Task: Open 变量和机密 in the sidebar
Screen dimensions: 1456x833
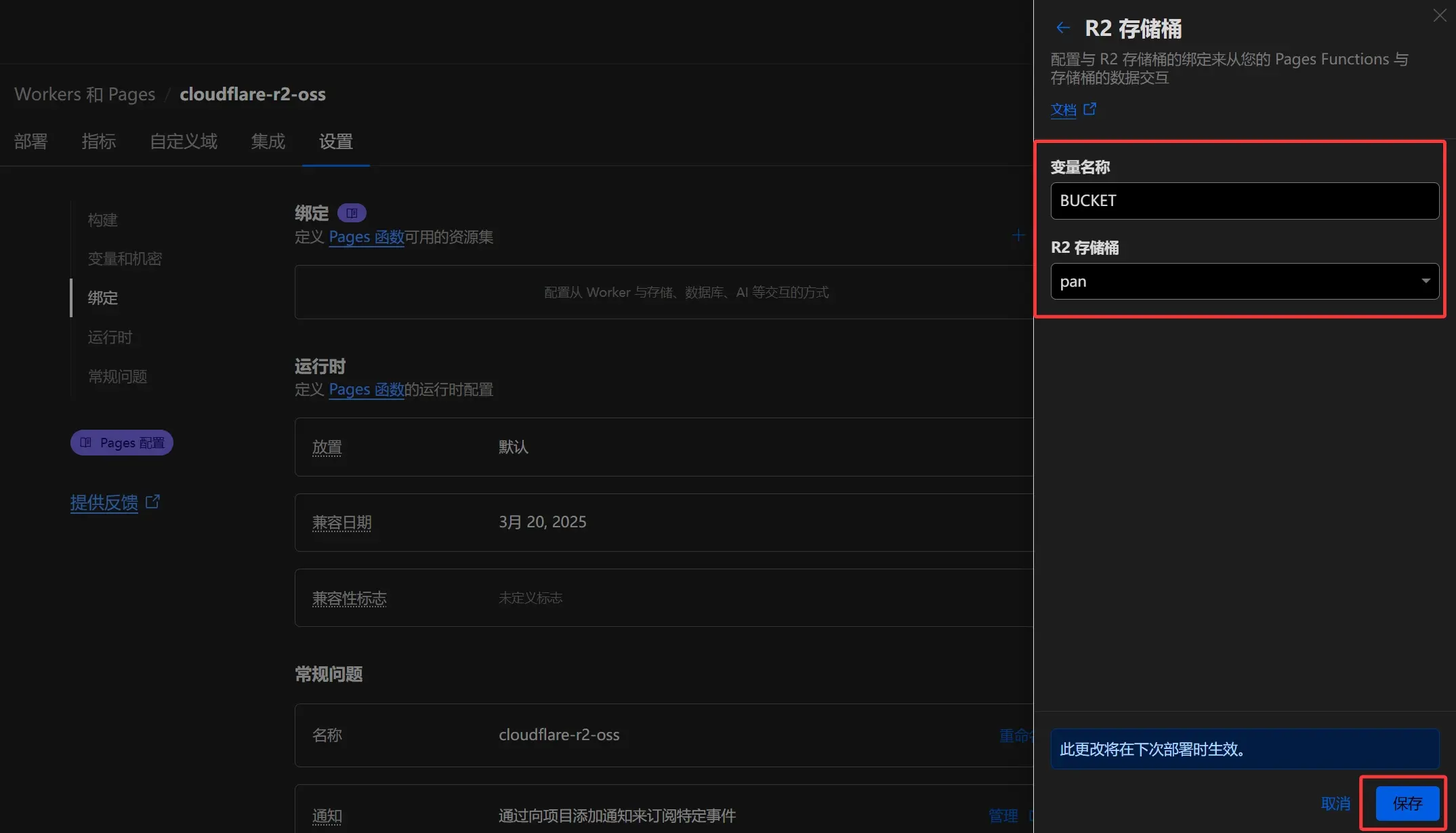Action: 125,258
